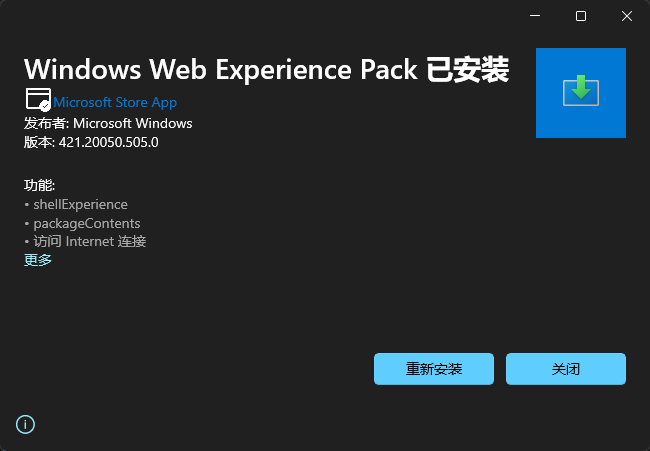Viewport: 650px width, 451px height.
Task: Click the 功能 section heading
Action: click(x=40, y=185)
